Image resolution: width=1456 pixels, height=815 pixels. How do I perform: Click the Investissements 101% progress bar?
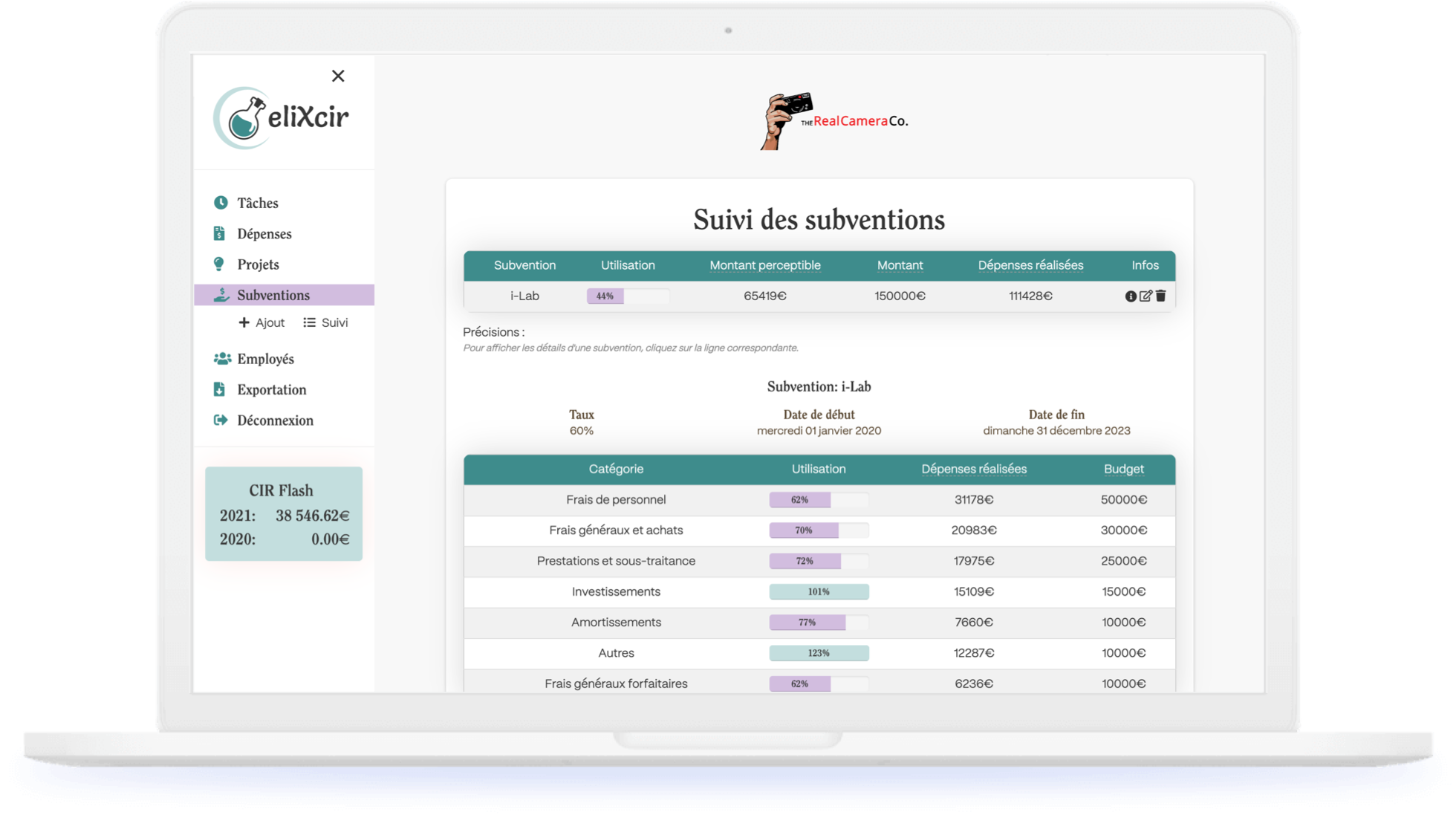click(819, 591)
